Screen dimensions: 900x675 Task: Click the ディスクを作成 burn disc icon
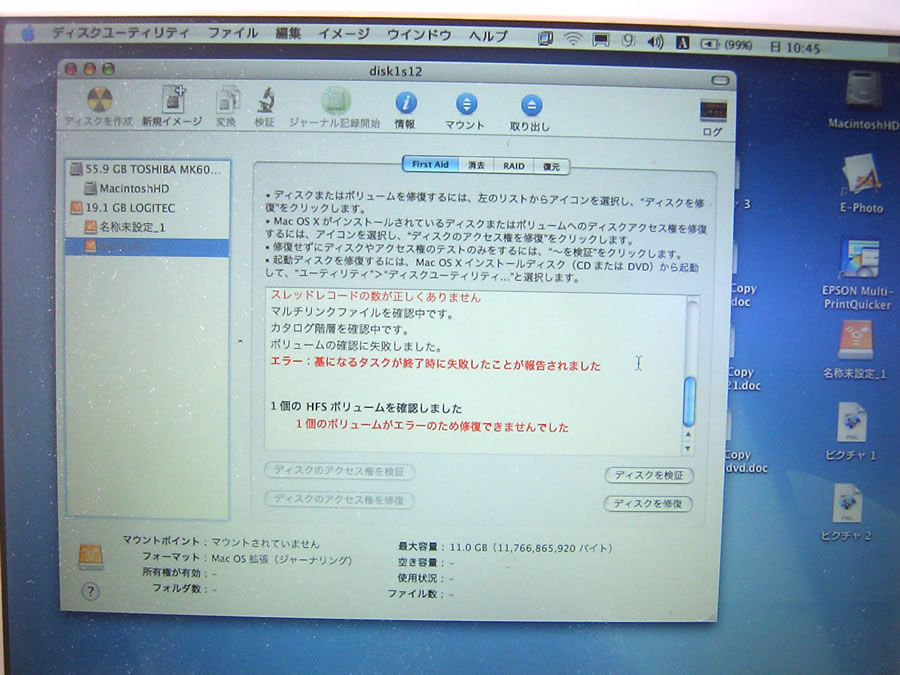coord(99,100)
